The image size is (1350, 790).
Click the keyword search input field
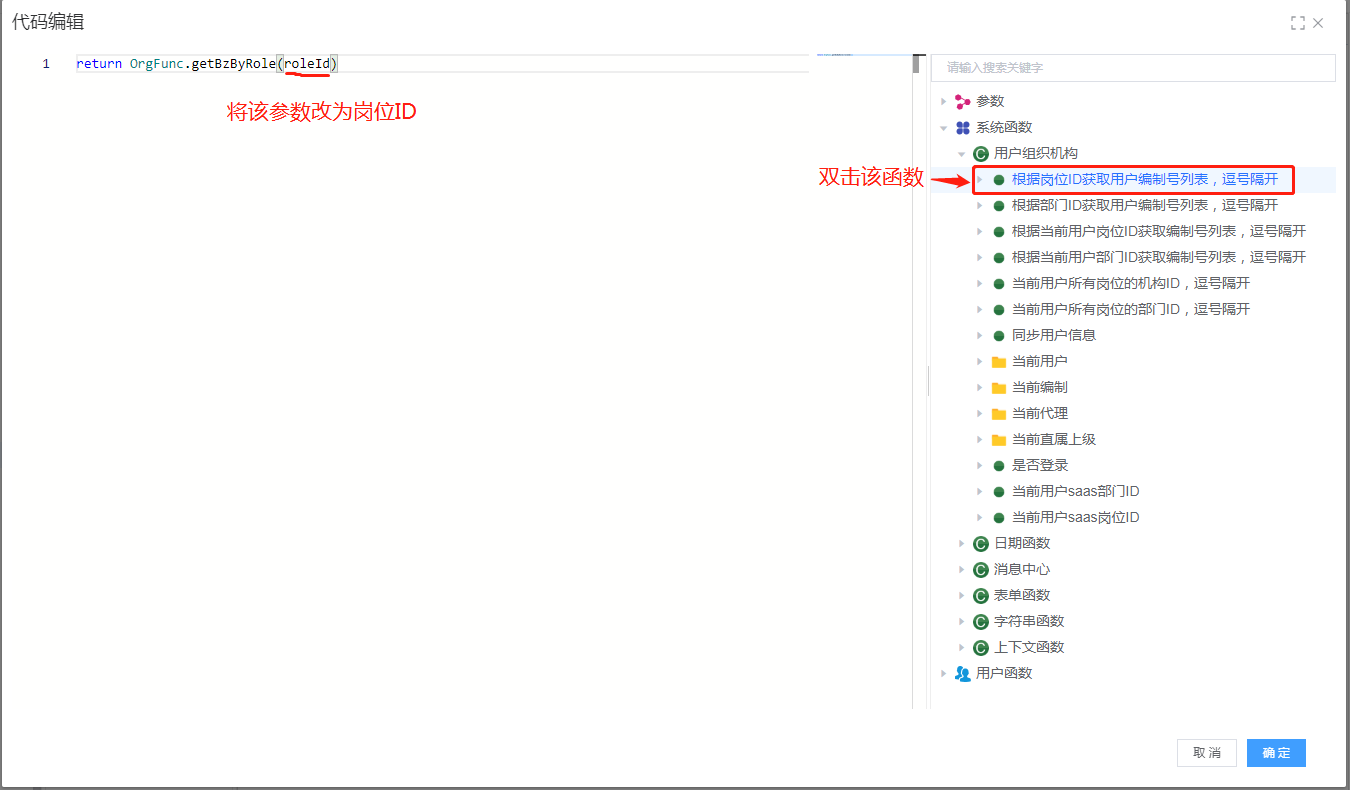(x=1132, y=67)
